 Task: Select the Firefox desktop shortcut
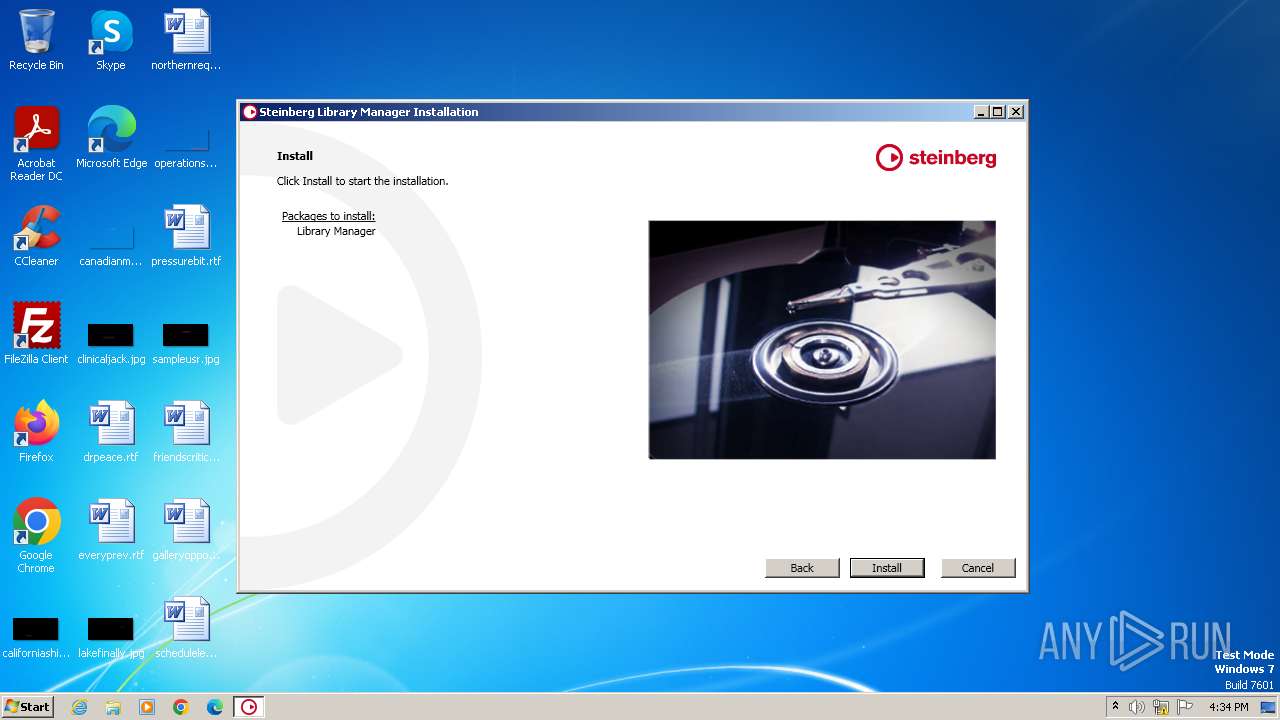[36, 432]
